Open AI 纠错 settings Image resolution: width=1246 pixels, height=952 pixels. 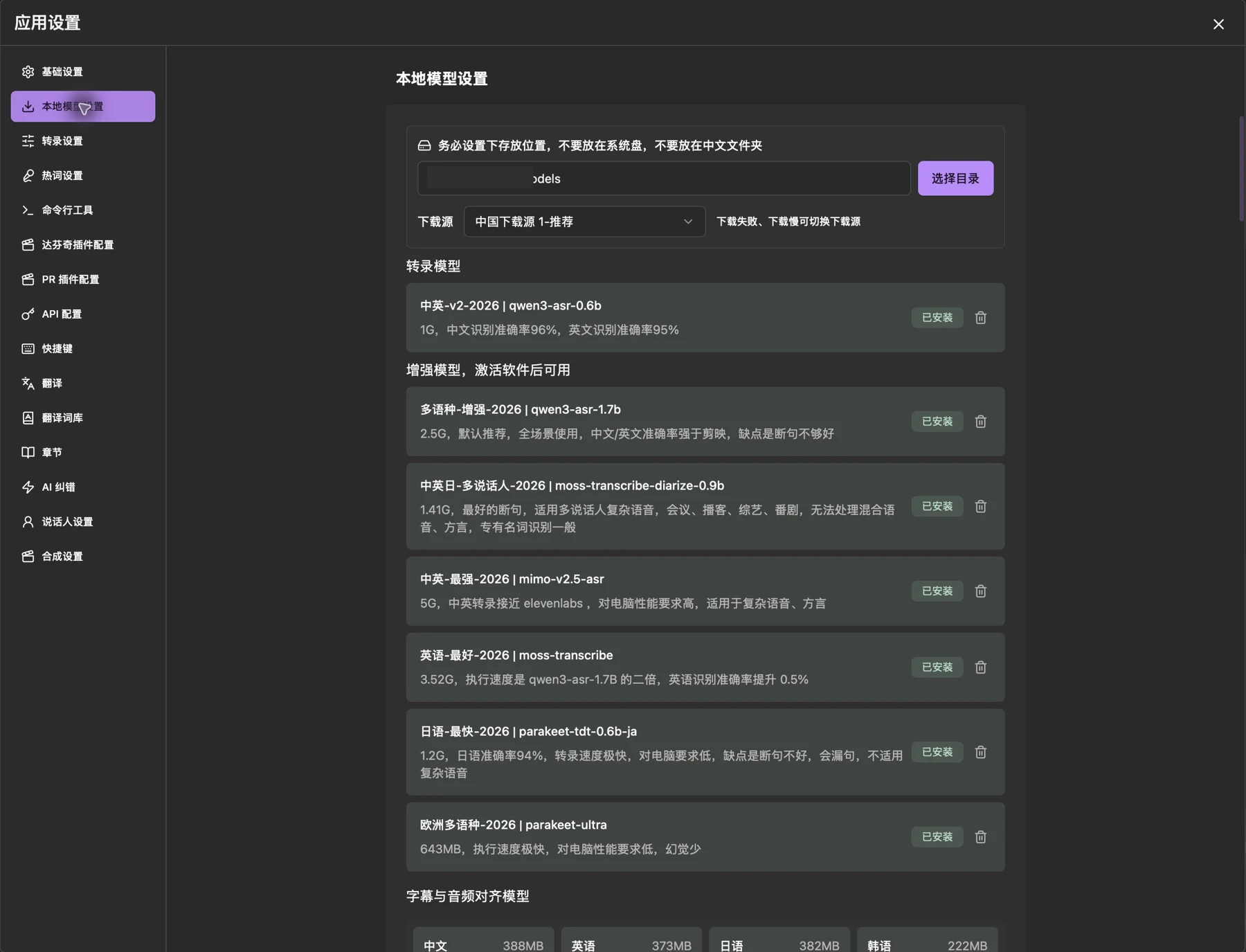coord(83,487)
